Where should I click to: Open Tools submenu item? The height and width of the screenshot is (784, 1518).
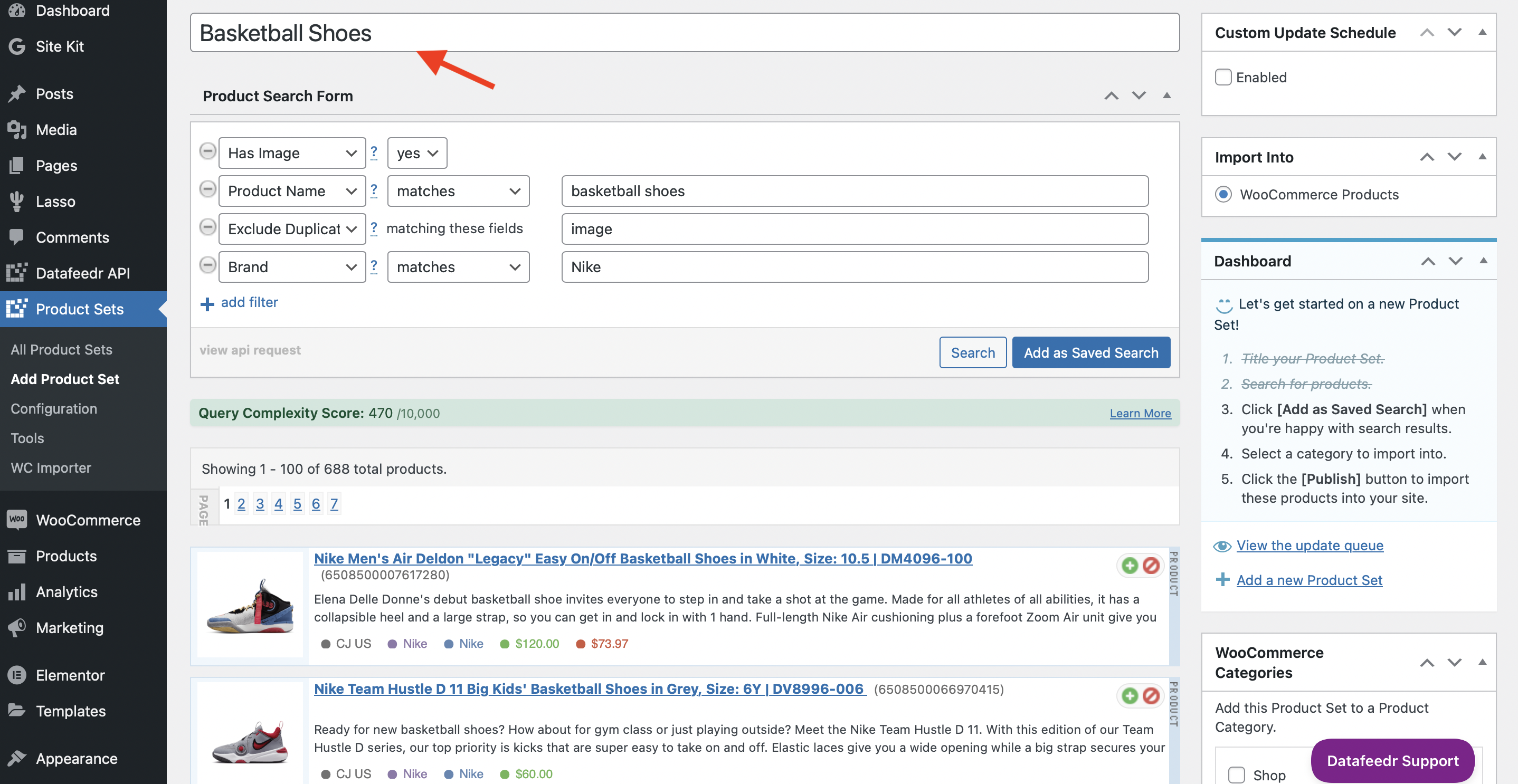tap(27, 438)
